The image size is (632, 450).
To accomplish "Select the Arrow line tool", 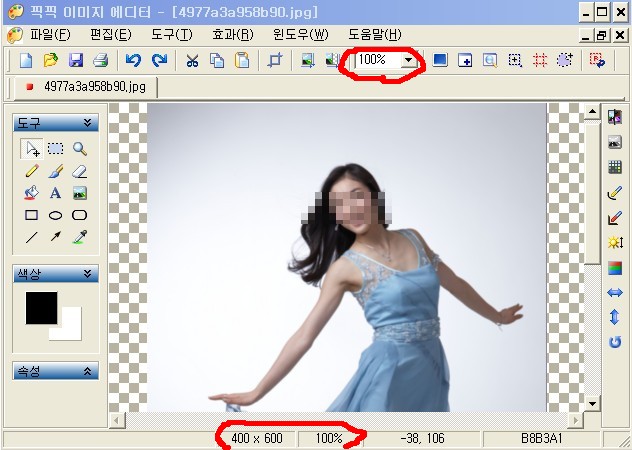I will pos(56,236).
